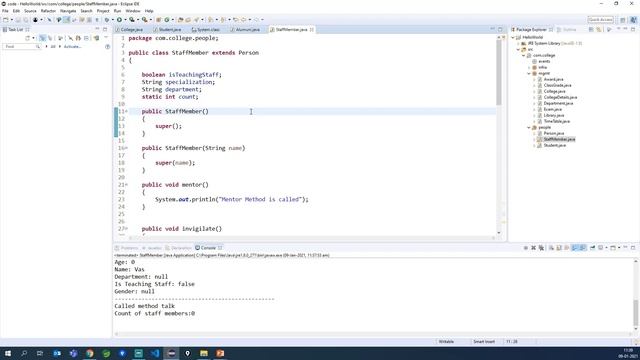Click the Remove Launch X icon in console
640x360 pixels.
coord(533,248)
